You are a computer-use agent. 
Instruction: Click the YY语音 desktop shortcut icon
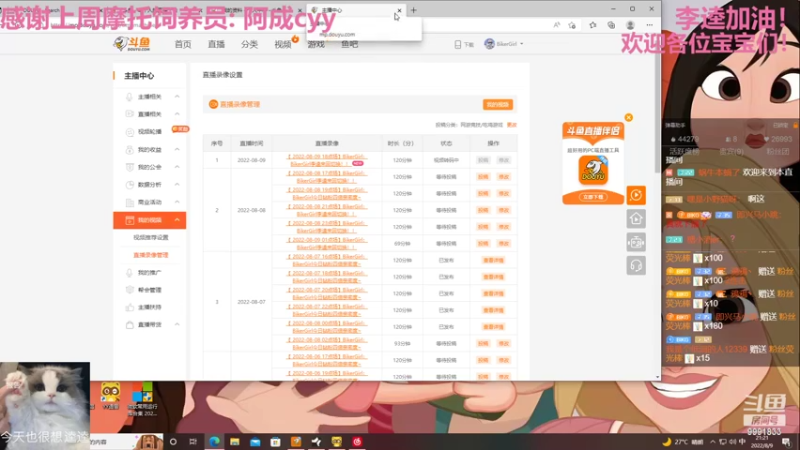(110, 397)
